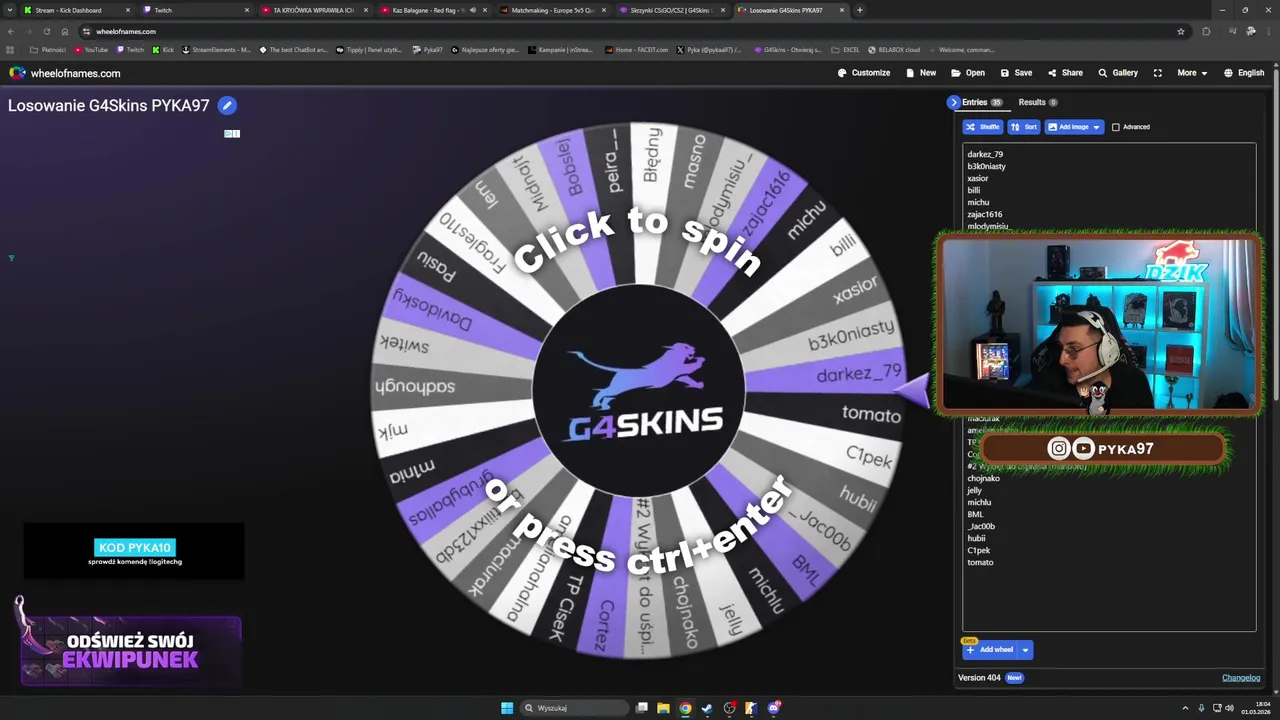Edit wheel title with pencil icon
Image resolution: width=1280 pixels, height=720 pixels.
coord(227,105)
